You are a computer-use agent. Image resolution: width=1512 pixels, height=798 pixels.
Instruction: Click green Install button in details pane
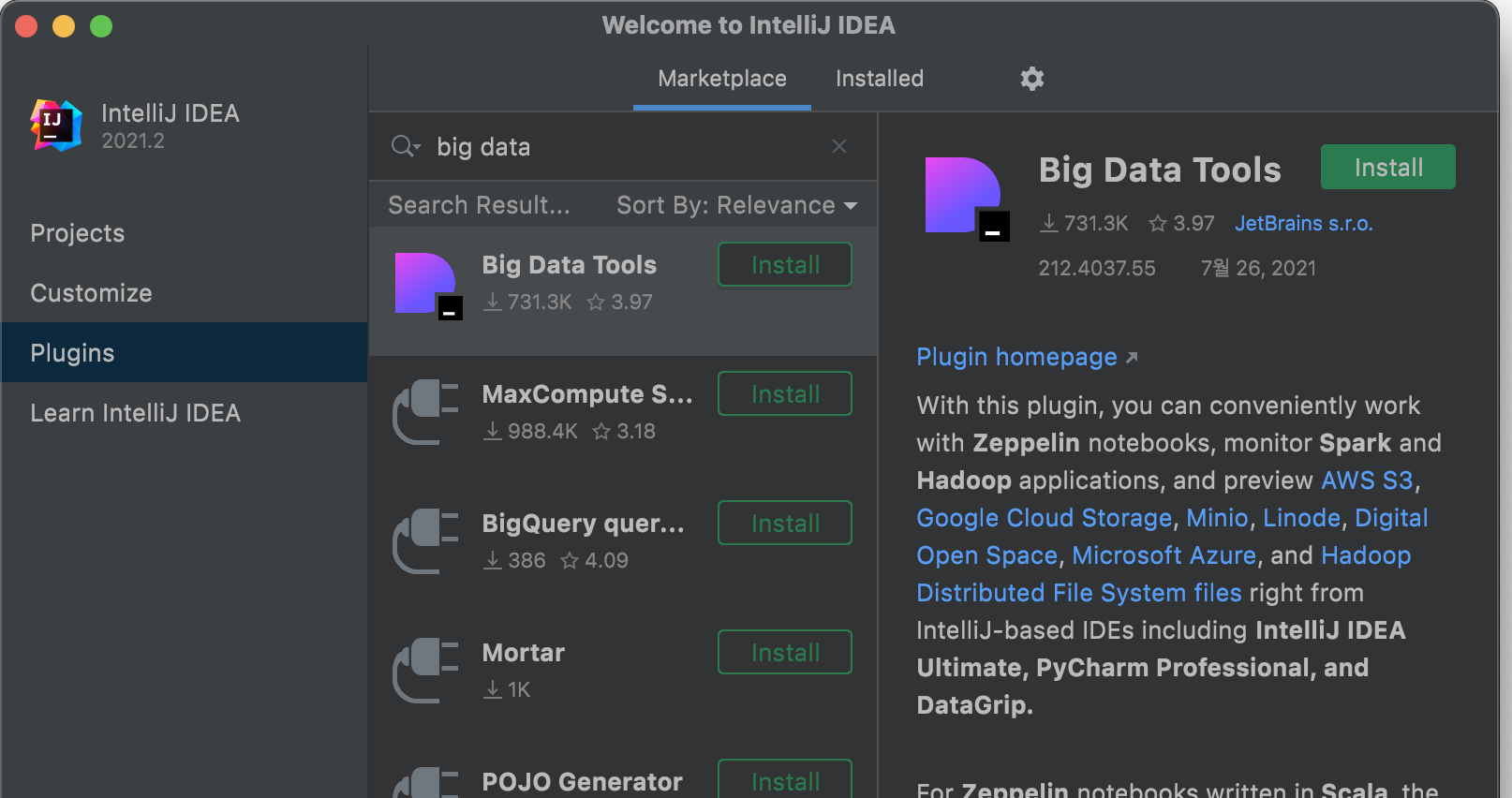[1388, 168]
